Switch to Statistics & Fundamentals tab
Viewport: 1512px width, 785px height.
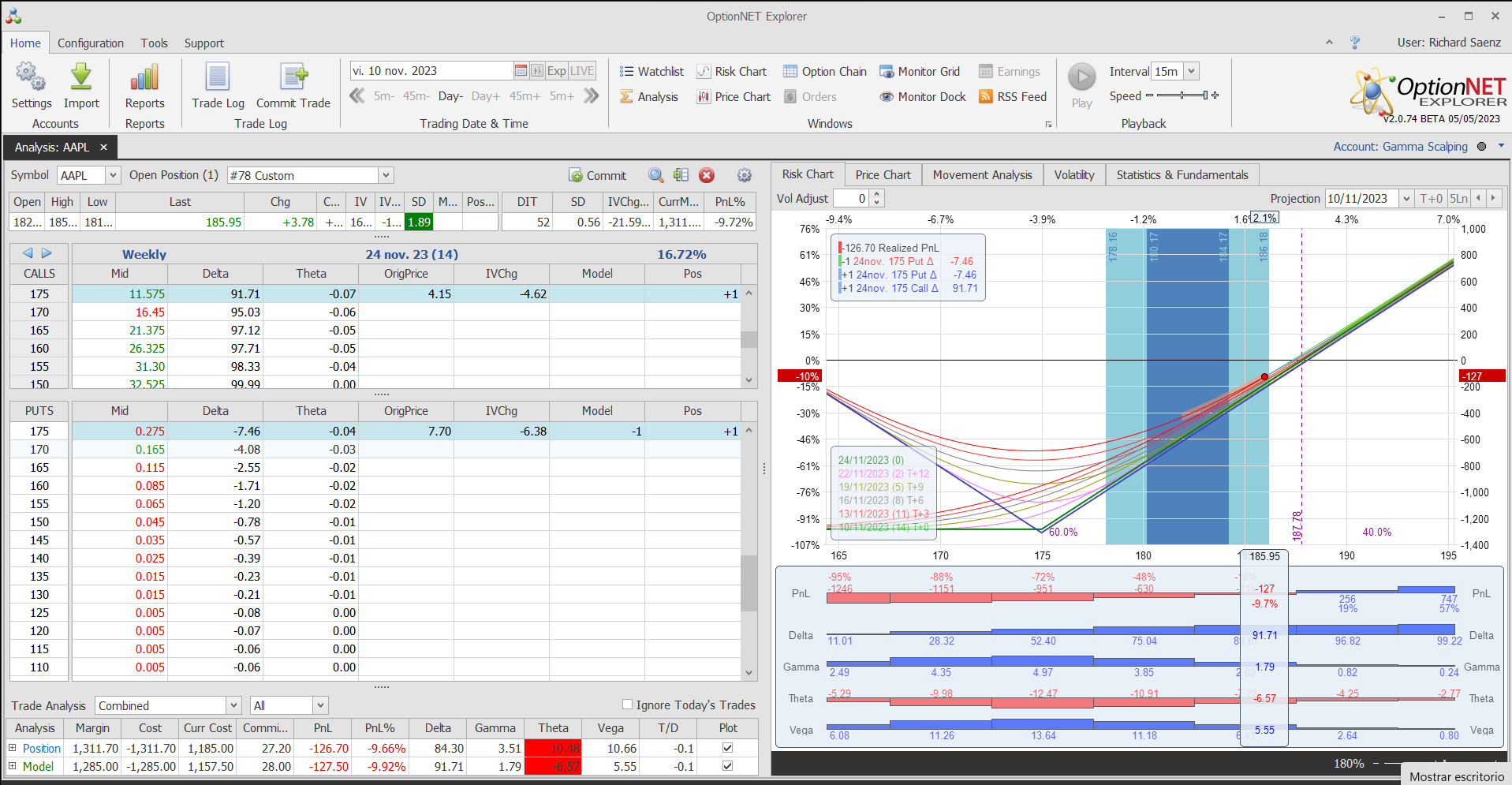[x=1182, y=175]
